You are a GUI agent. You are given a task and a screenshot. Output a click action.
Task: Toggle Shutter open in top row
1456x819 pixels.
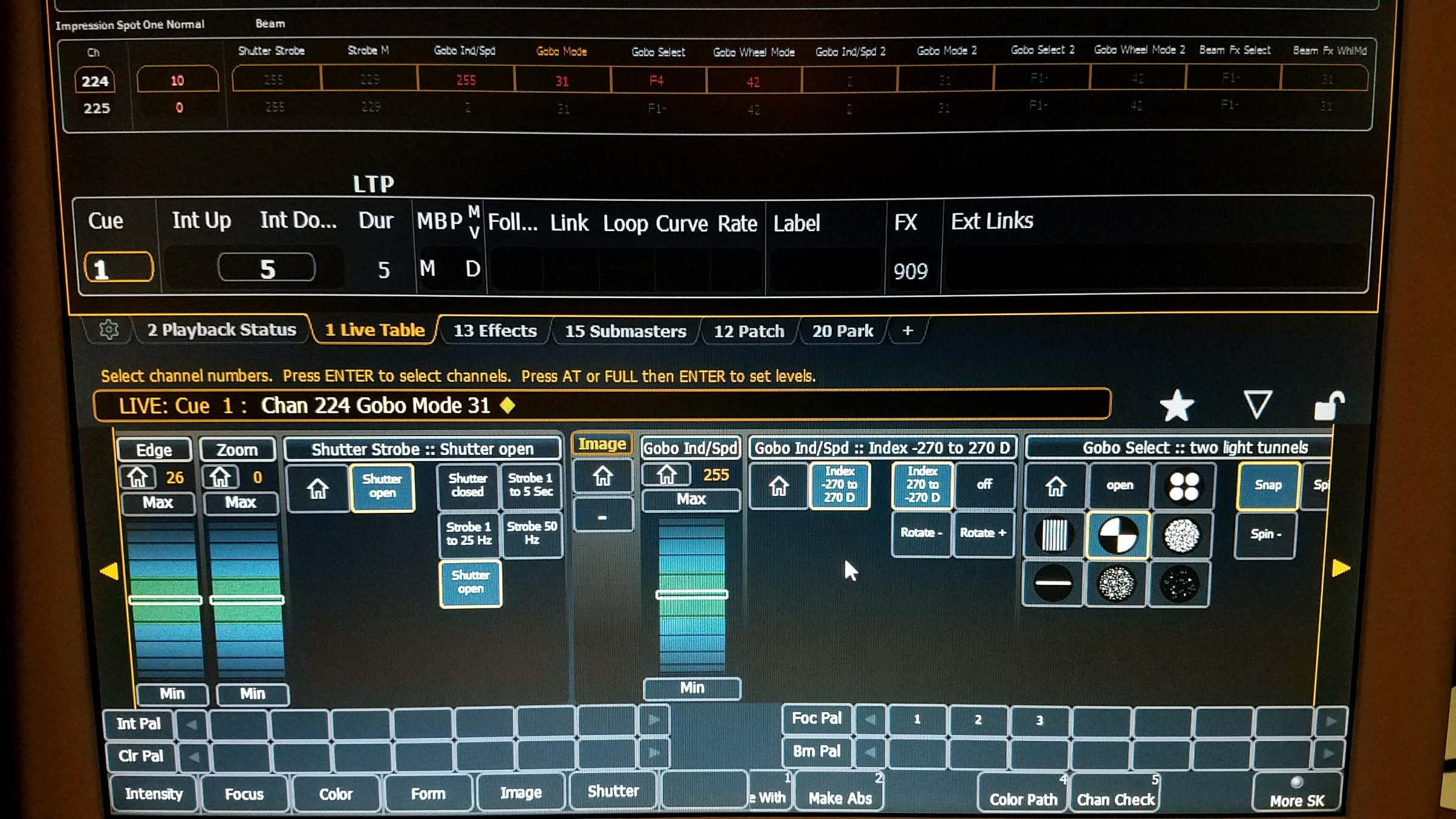[382, 487]
